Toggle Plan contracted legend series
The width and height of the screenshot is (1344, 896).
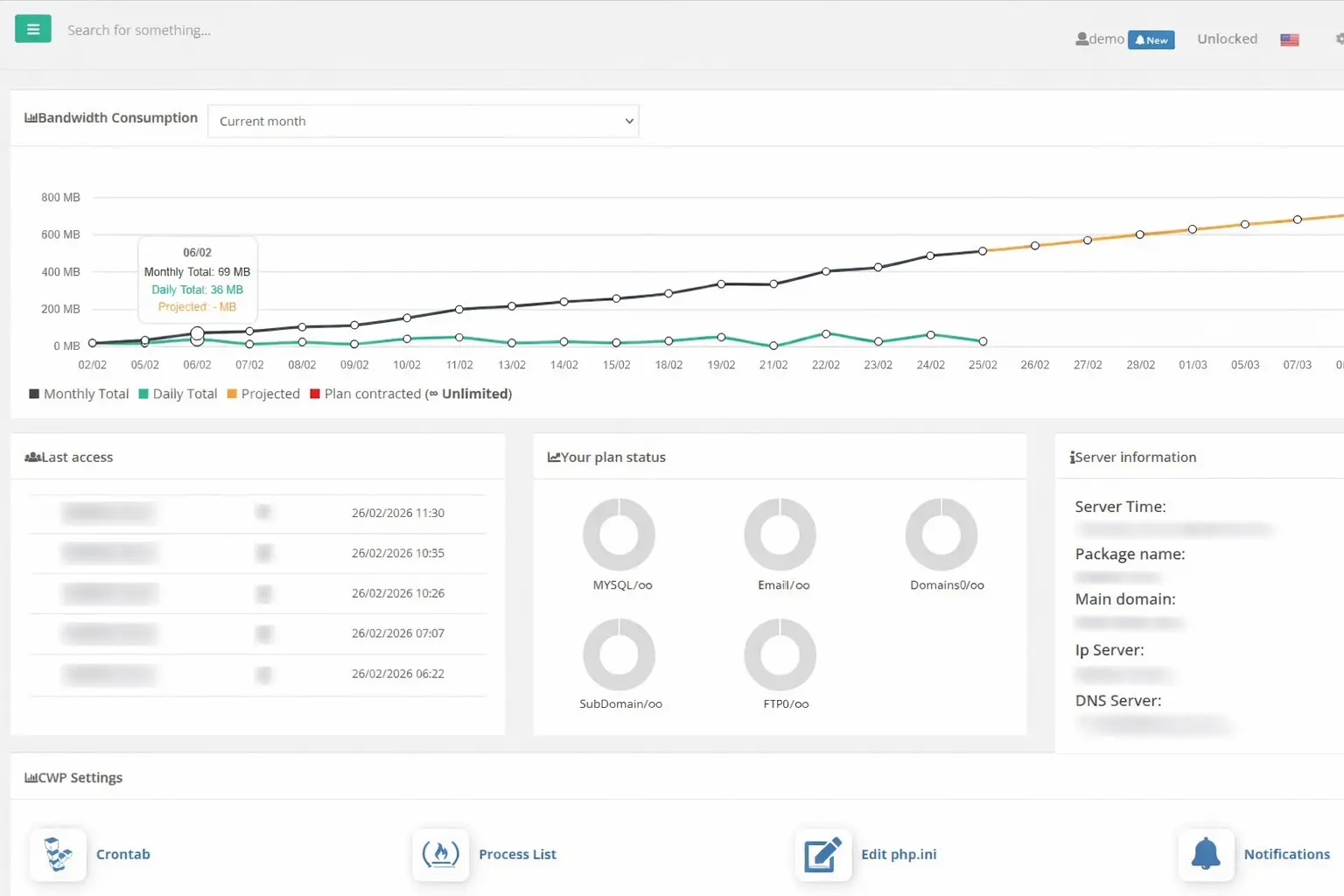tap(411, 394)
